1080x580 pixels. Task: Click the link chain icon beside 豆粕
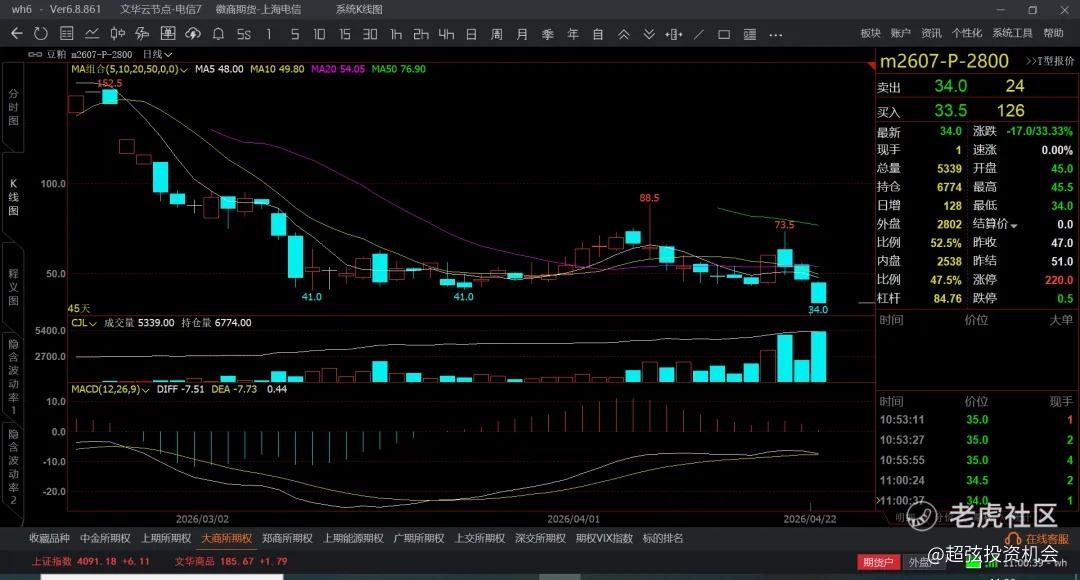tap(34, 54)
